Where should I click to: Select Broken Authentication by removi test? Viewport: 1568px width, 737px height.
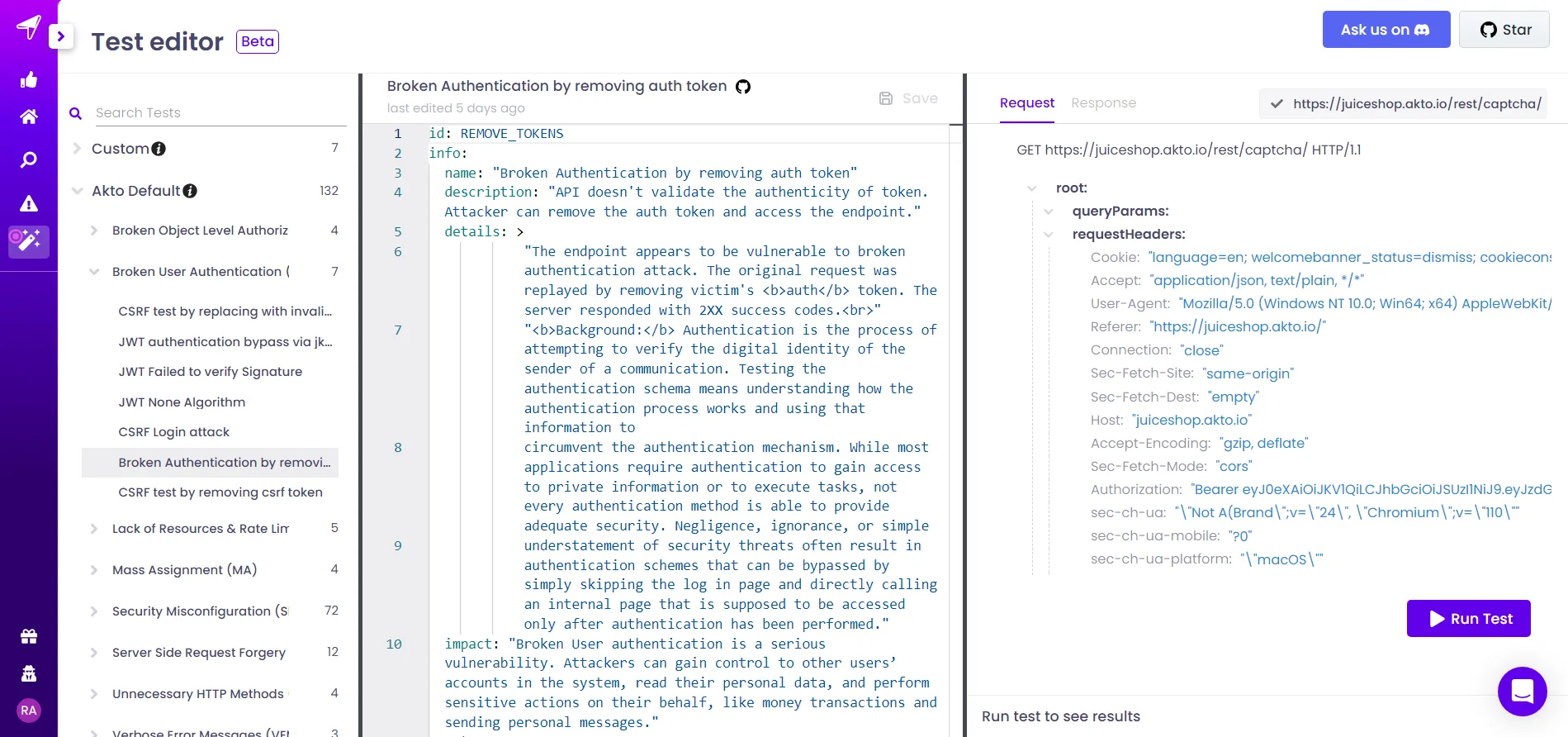coord(210,463)
